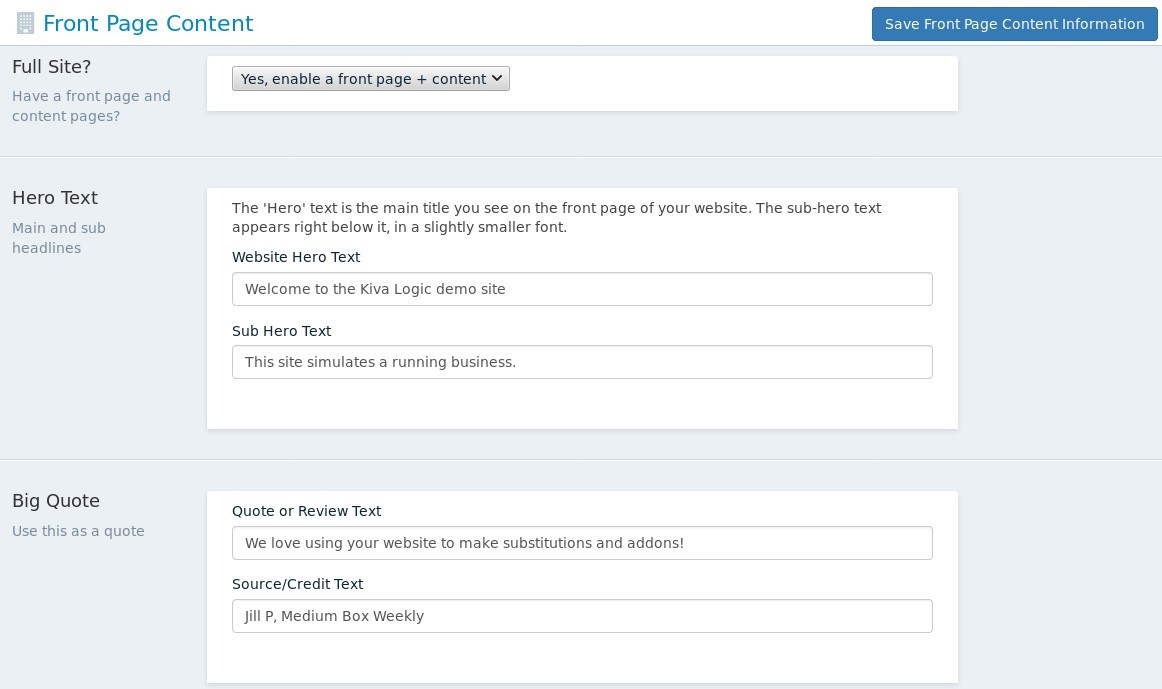Click the Full Site? section heading

tap(52, 67)
